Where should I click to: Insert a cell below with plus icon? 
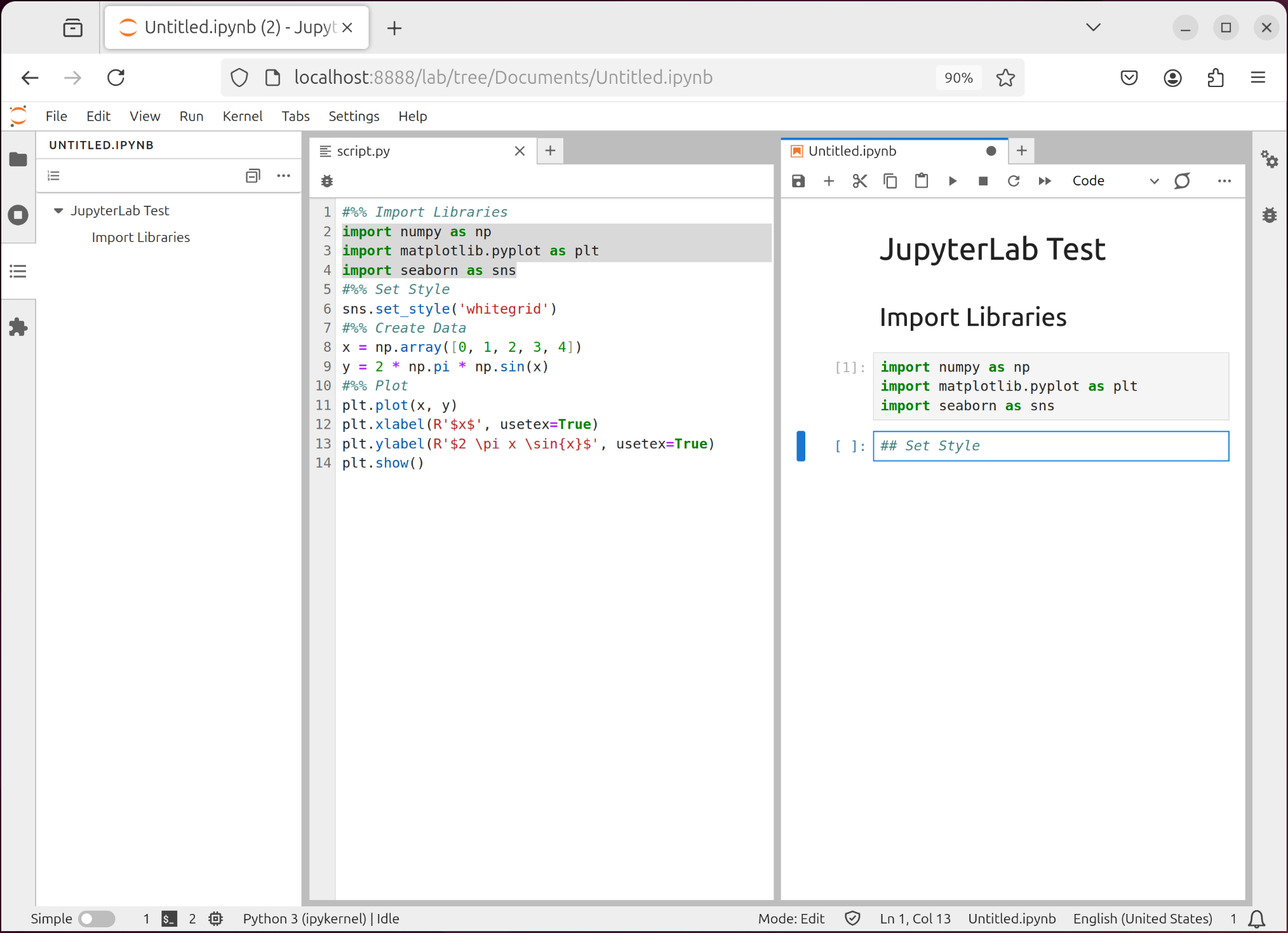[x=829, y=181]
